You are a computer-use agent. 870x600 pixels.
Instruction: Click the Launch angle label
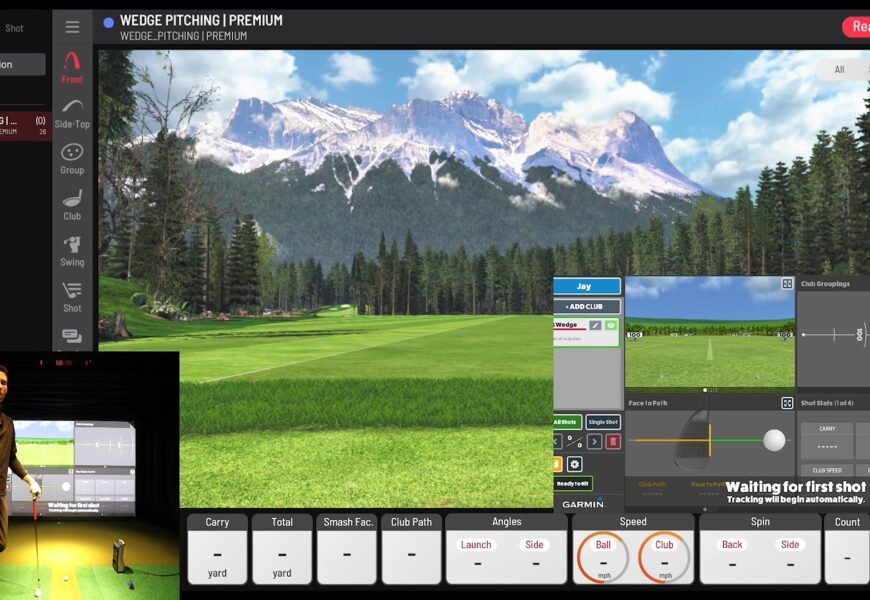click(476, 544)
